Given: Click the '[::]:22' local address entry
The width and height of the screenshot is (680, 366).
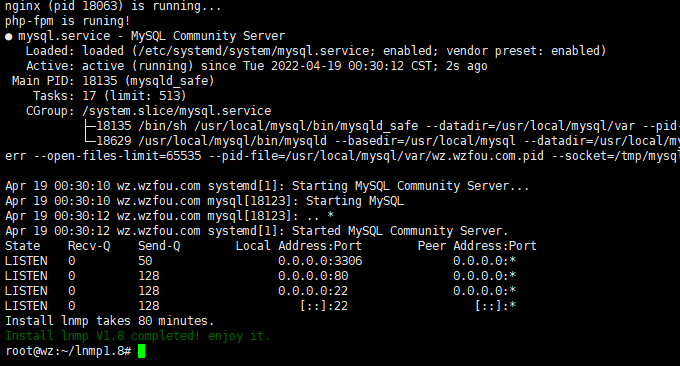Looking at the screenshot, I should [x=324, y=306].
